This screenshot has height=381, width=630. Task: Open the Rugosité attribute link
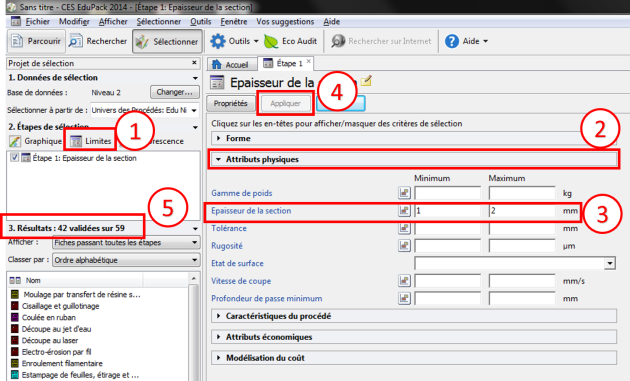227,246
